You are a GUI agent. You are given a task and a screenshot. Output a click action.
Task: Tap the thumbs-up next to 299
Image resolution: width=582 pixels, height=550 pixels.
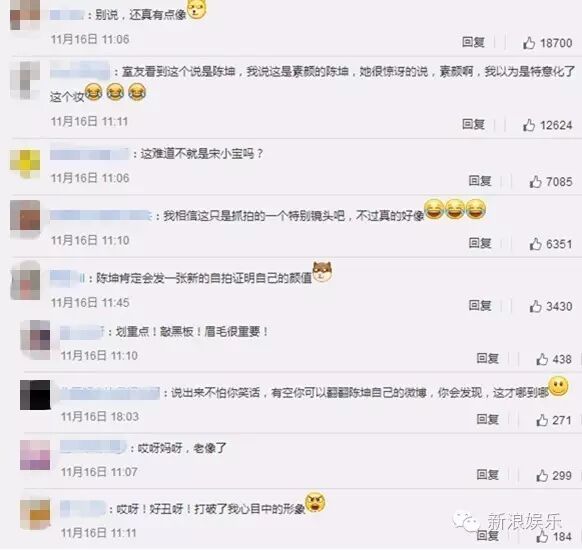542,475
